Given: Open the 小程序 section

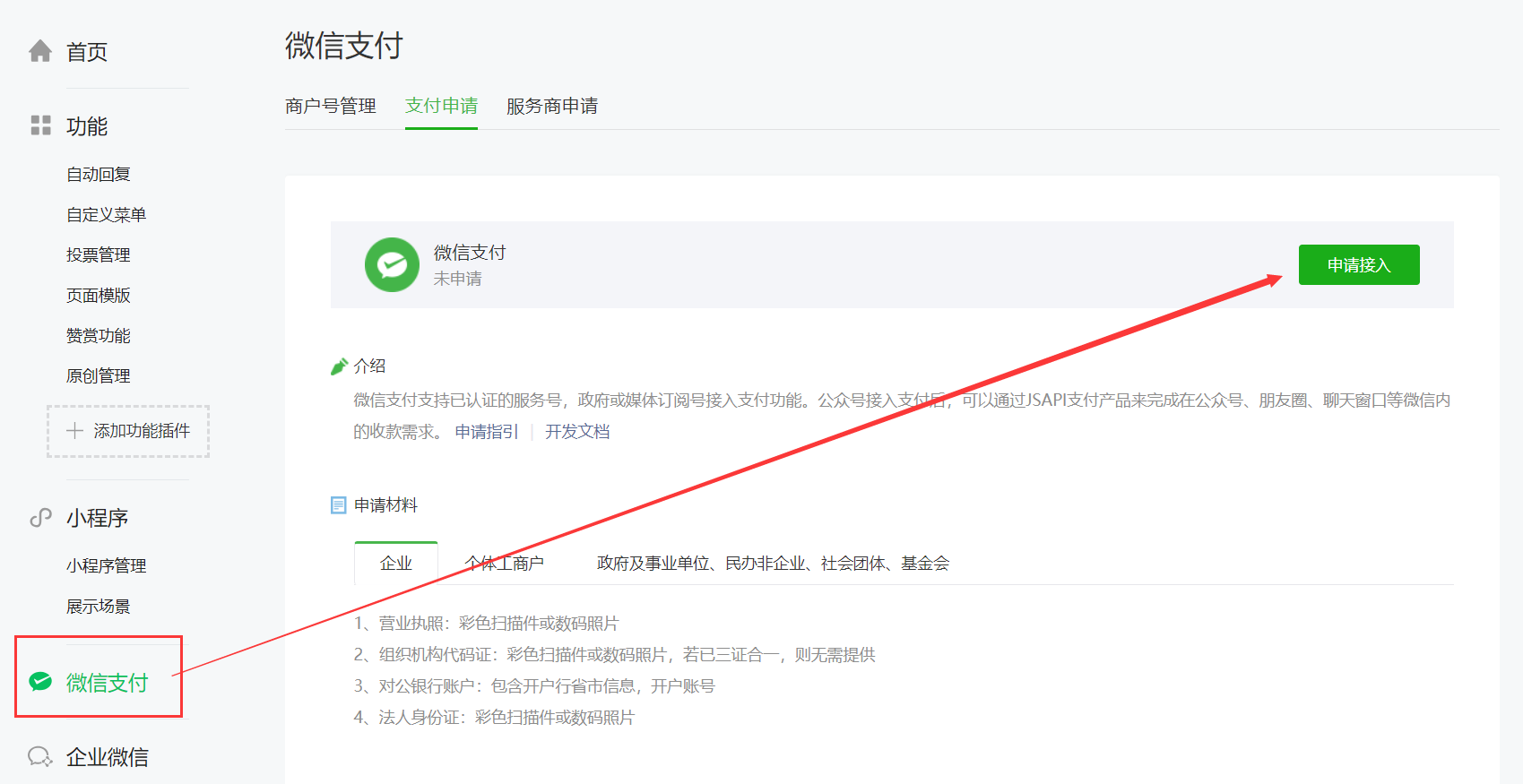Looking at the screenshot, I should [97, 518].
